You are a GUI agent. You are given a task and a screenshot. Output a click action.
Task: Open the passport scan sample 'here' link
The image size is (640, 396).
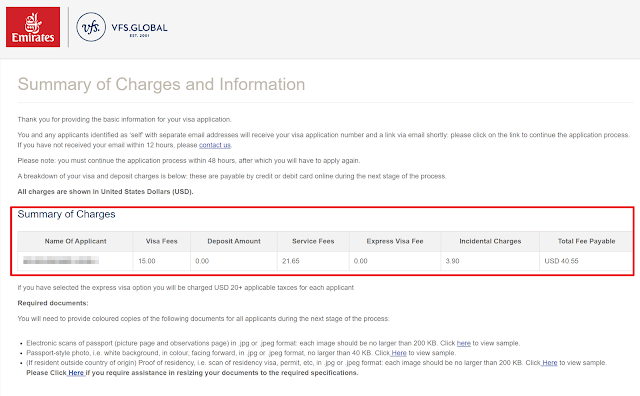(463, 343)
